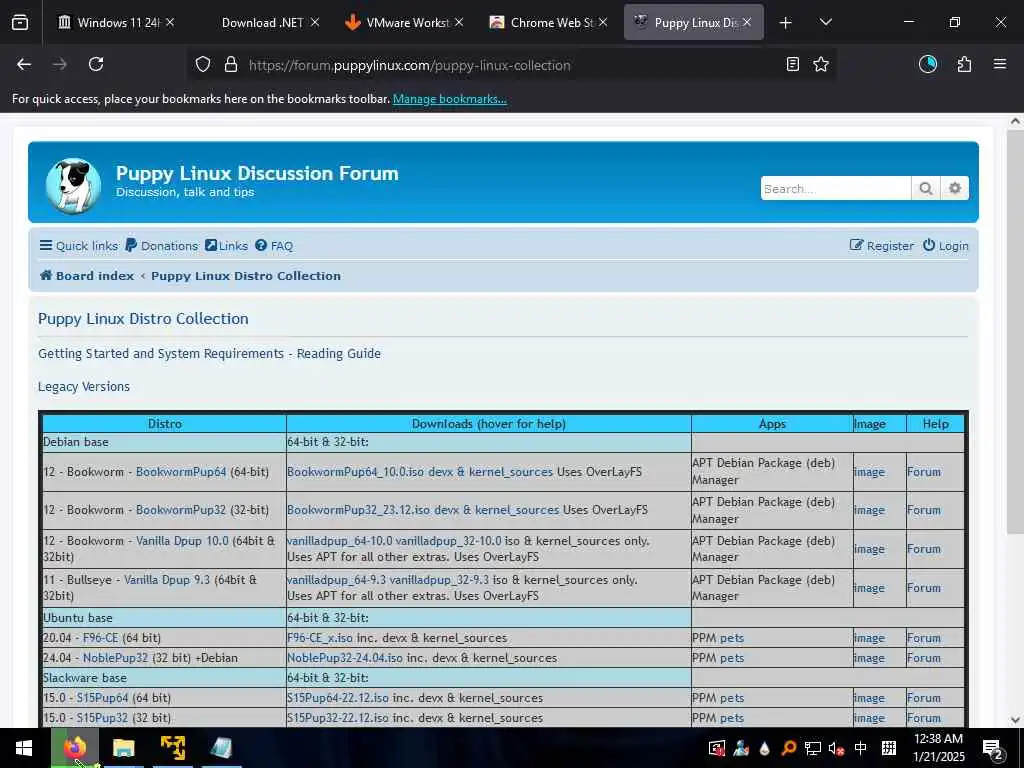
Task: Open Windows Start menu
Action: click(24, 748)
